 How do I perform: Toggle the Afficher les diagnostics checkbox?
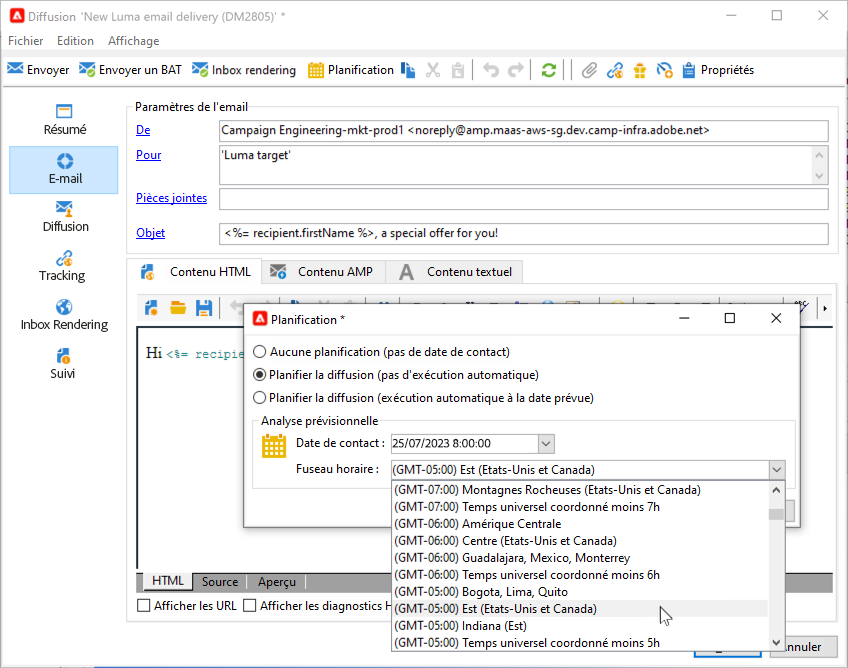[x=250, y=605]
